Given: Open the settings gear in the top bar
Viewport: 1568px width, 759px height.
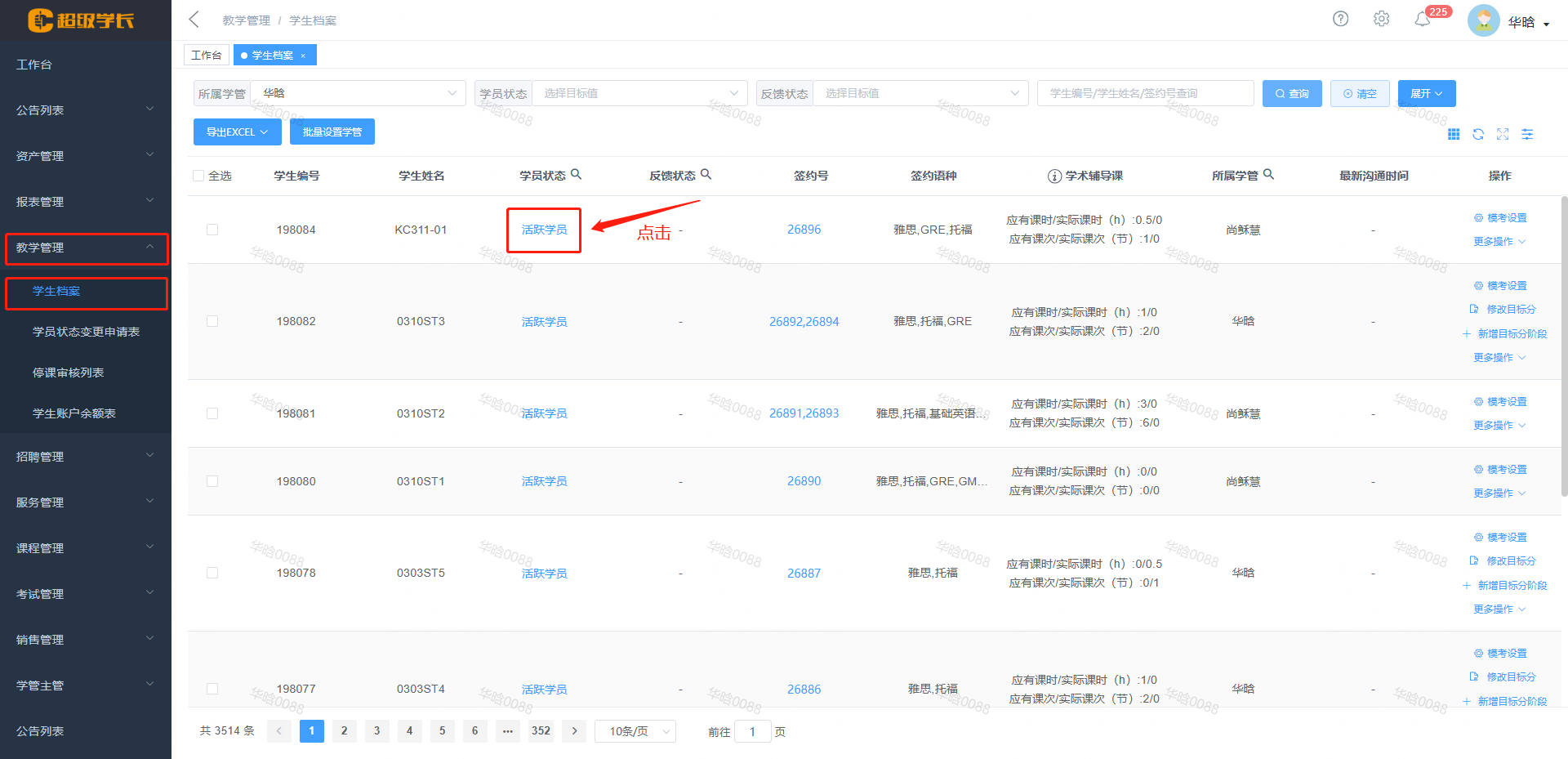Looking at the screenshot, I should click(x=1381, y=18).
